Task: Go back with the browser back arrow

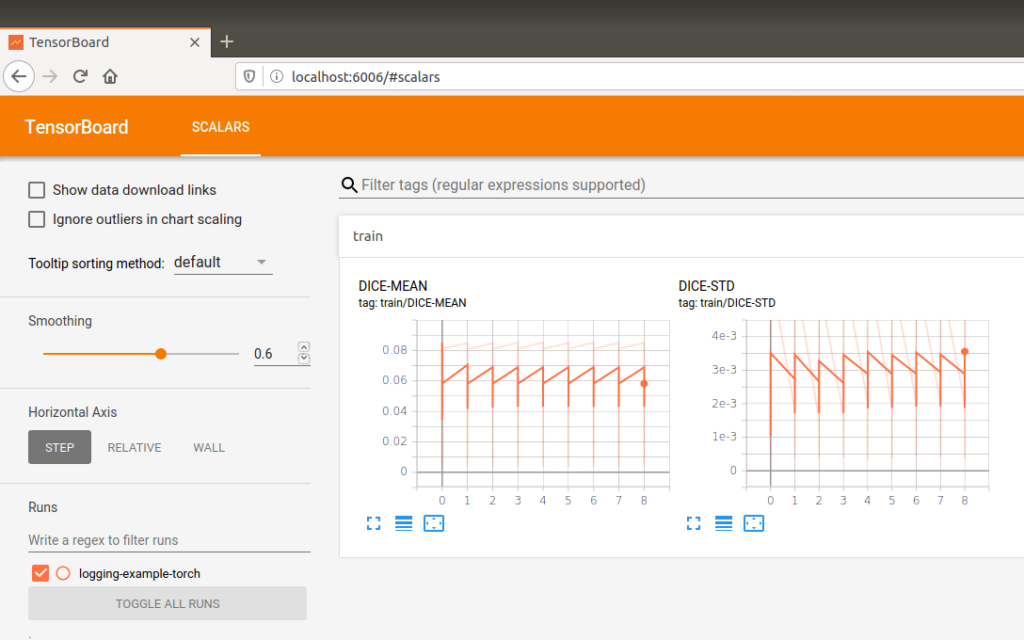Action: 19,76
